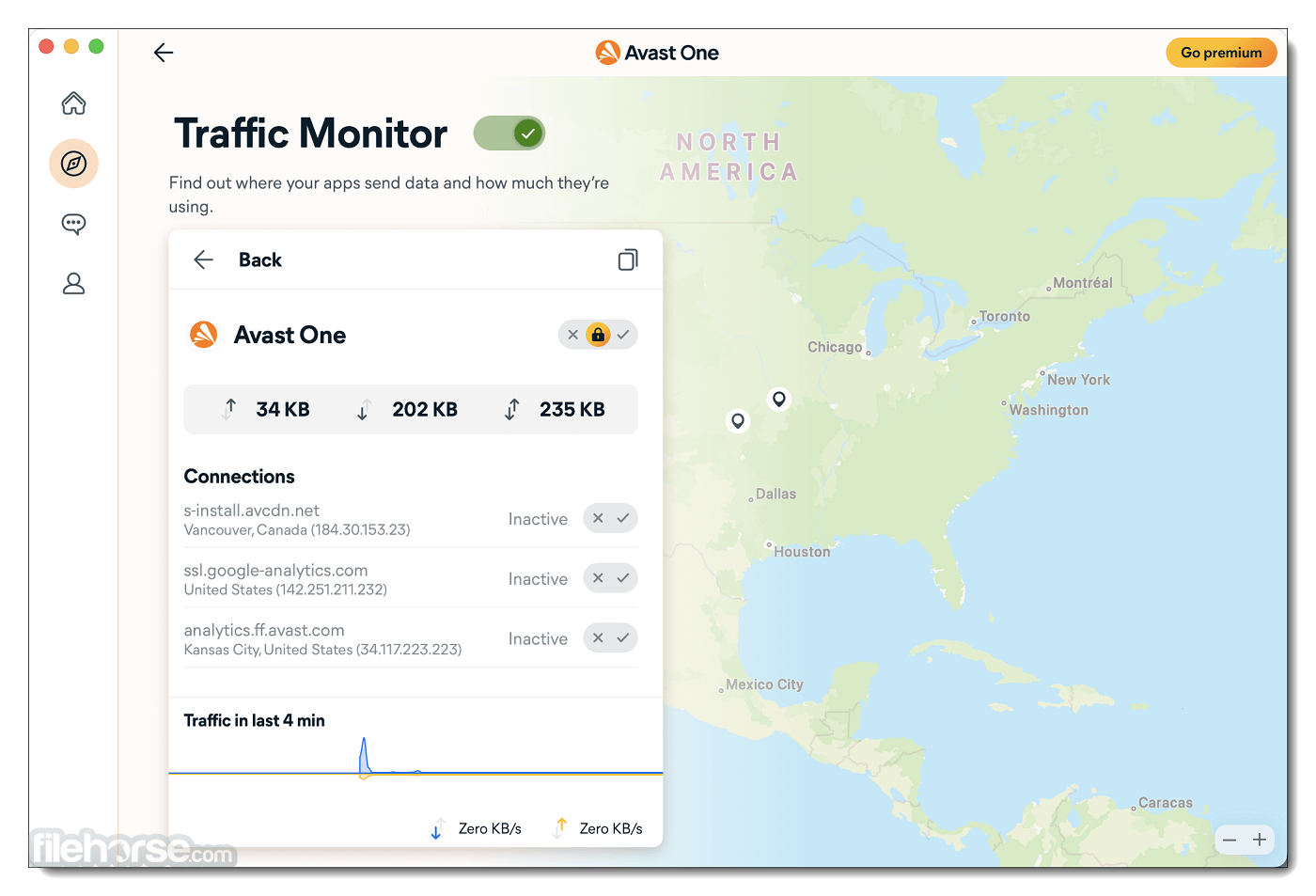Screen dimensions: 1316x896
Task: Click the download arrow icon beside 202 KB
Action: (x=363, y=409)
